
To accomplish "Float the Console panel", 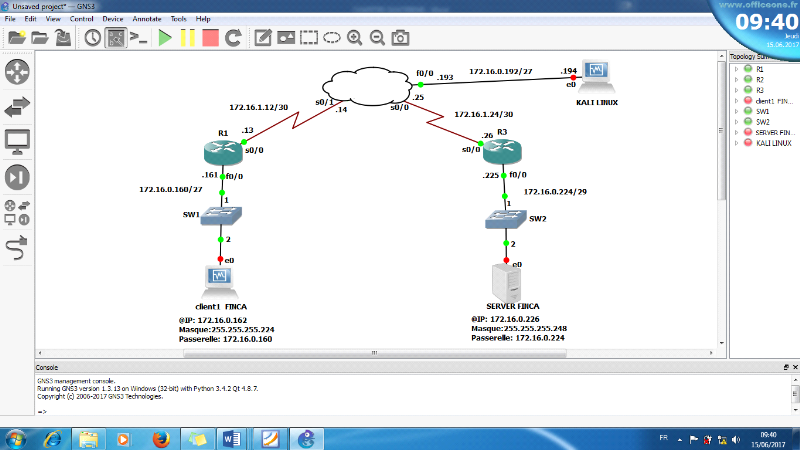I will click(x=786, y=367).
